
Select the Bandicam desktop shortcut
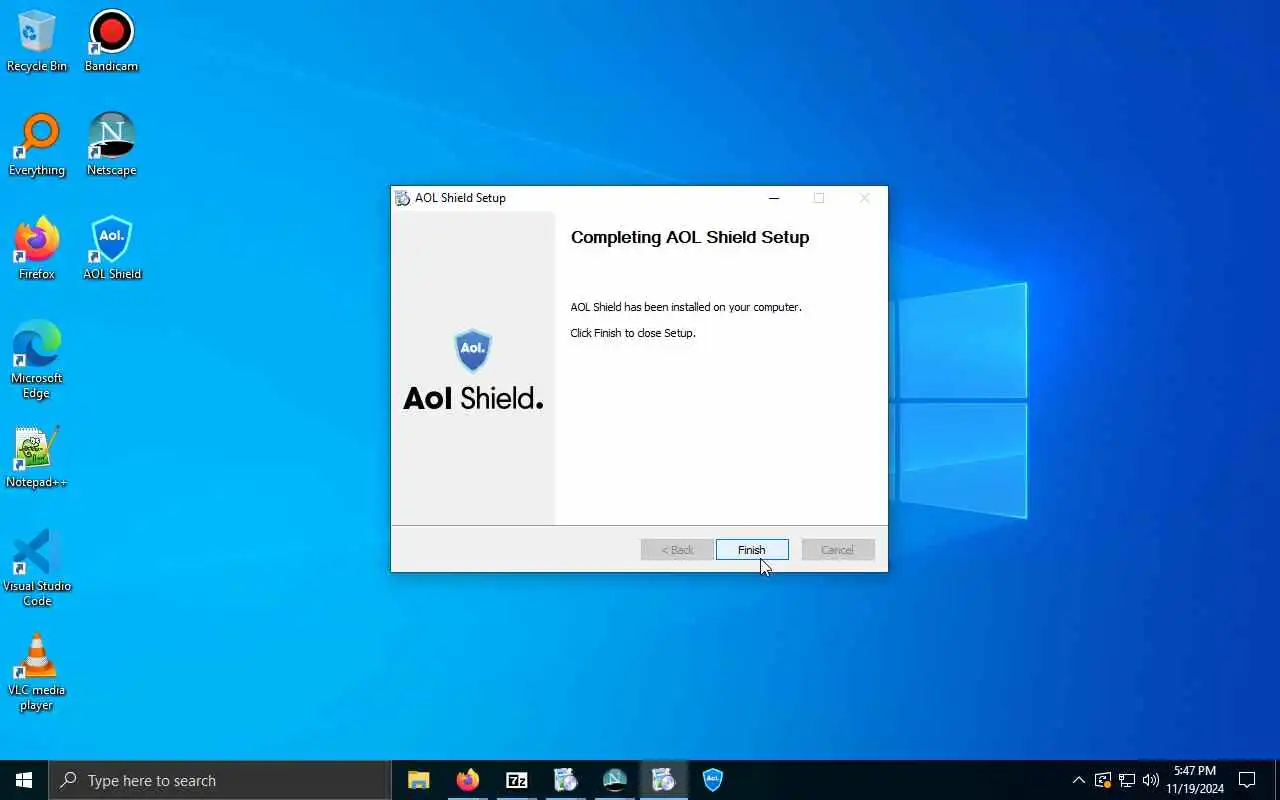[111, 42]
